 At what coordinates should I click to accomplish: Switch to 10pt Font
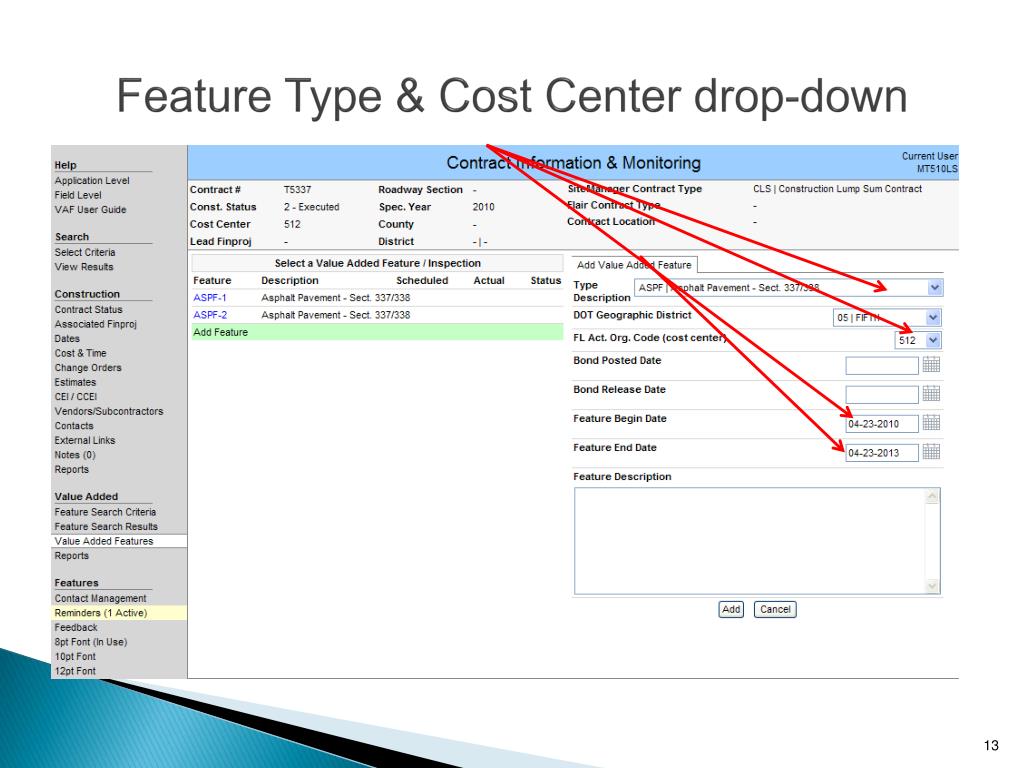[74, 656]
